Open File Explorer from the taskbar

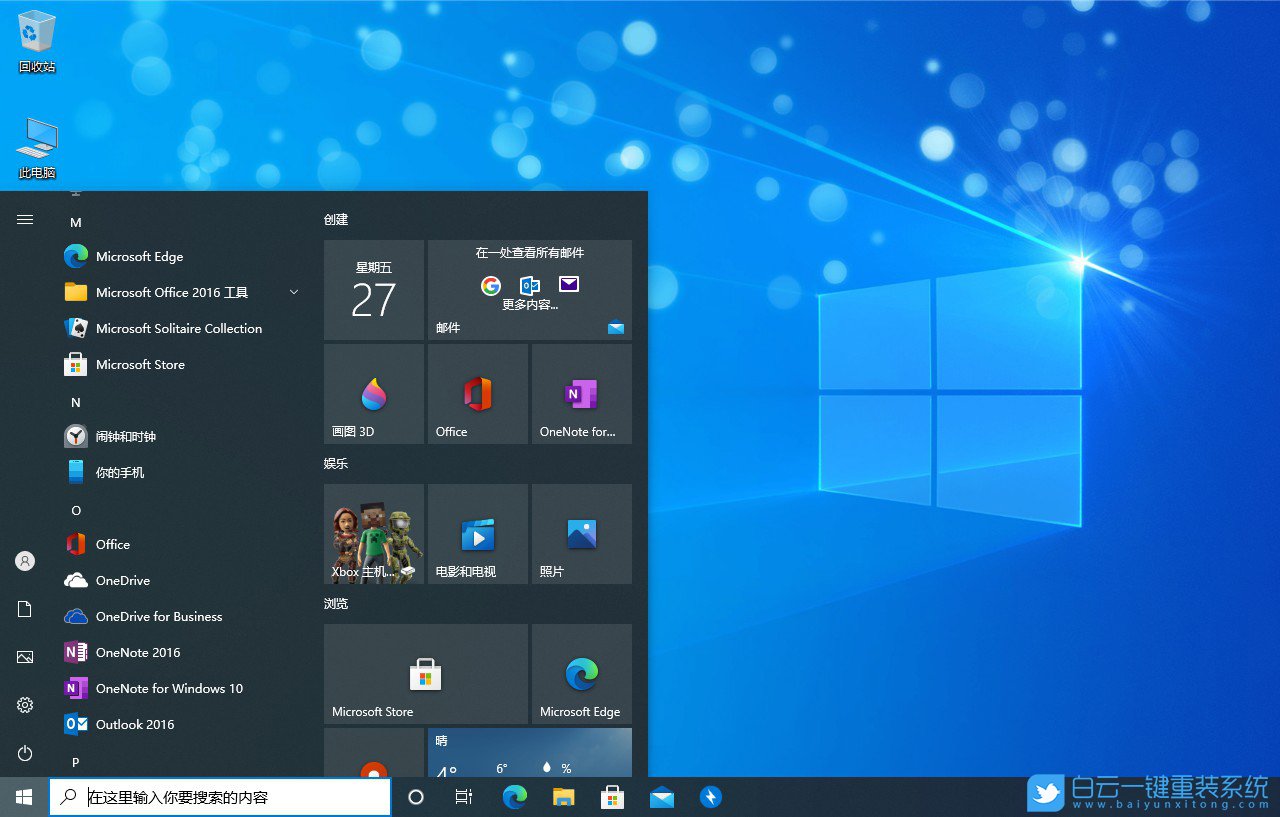(x=563, y=797)
